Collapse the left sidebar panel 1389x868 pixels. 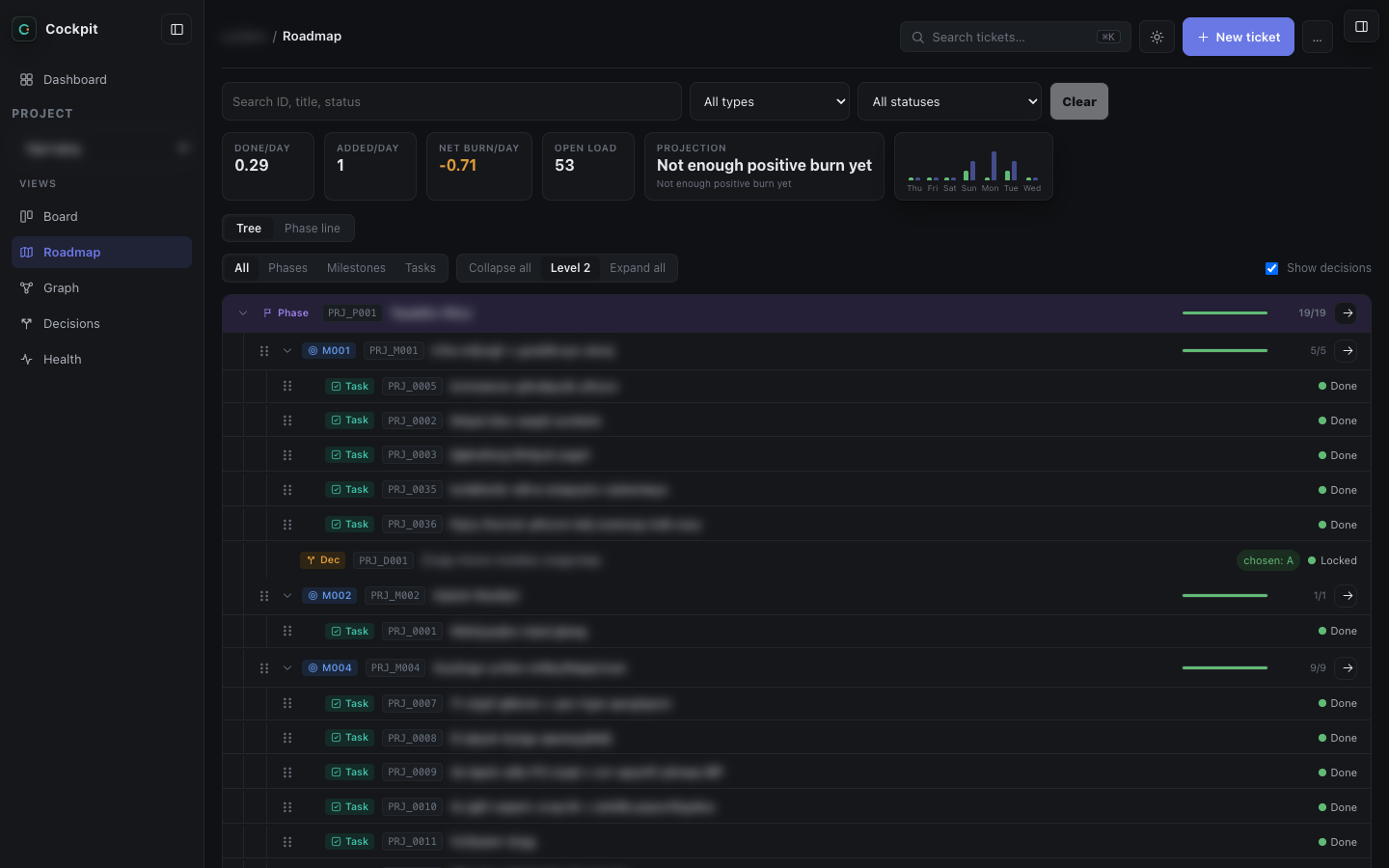[177, 29]
